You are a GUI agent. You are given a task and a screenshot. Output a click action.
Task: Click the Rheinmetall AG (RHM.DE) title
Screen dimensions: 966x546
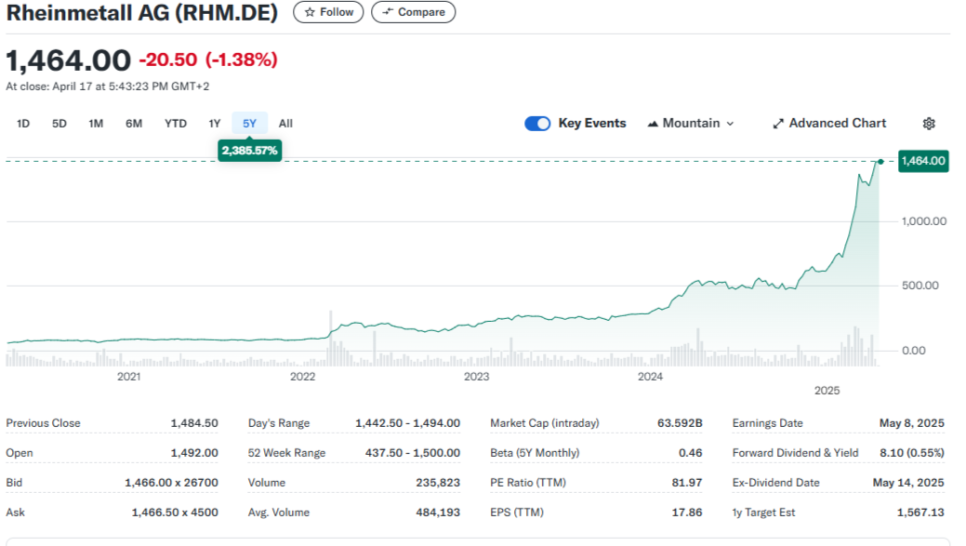click(x=142, y=13)
